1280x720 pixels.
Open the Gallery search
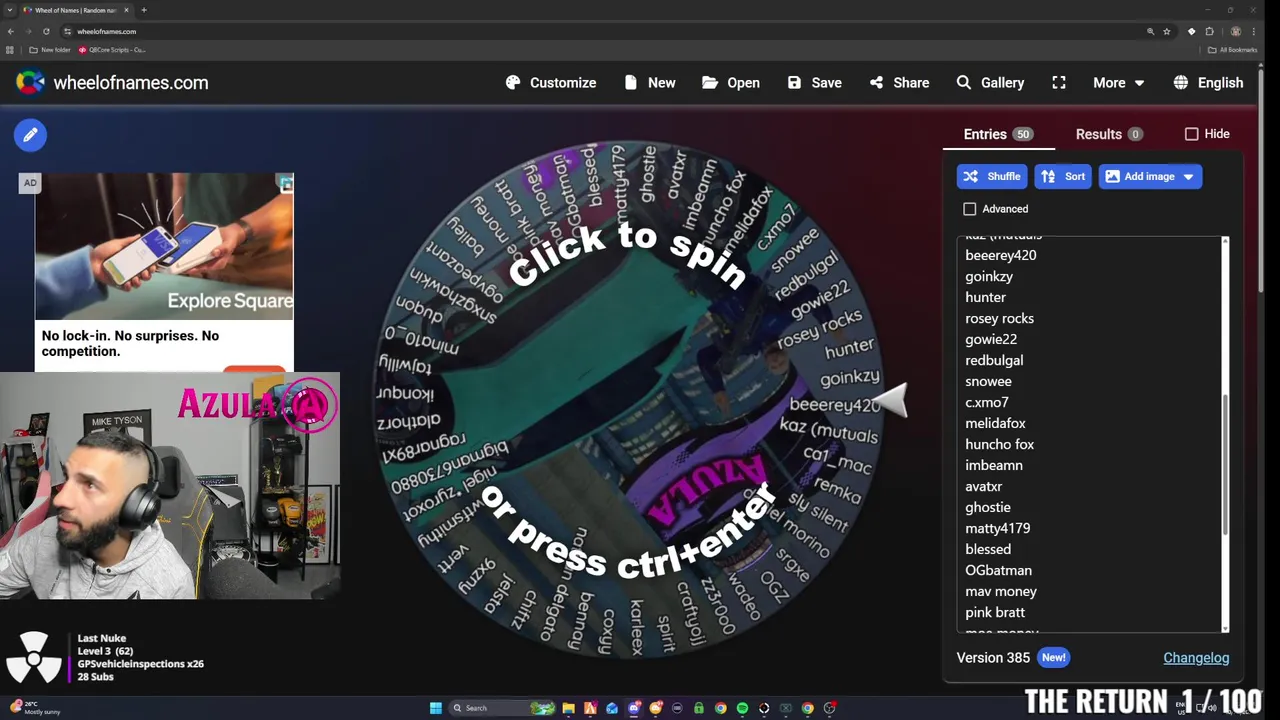[x=990, y=83]
